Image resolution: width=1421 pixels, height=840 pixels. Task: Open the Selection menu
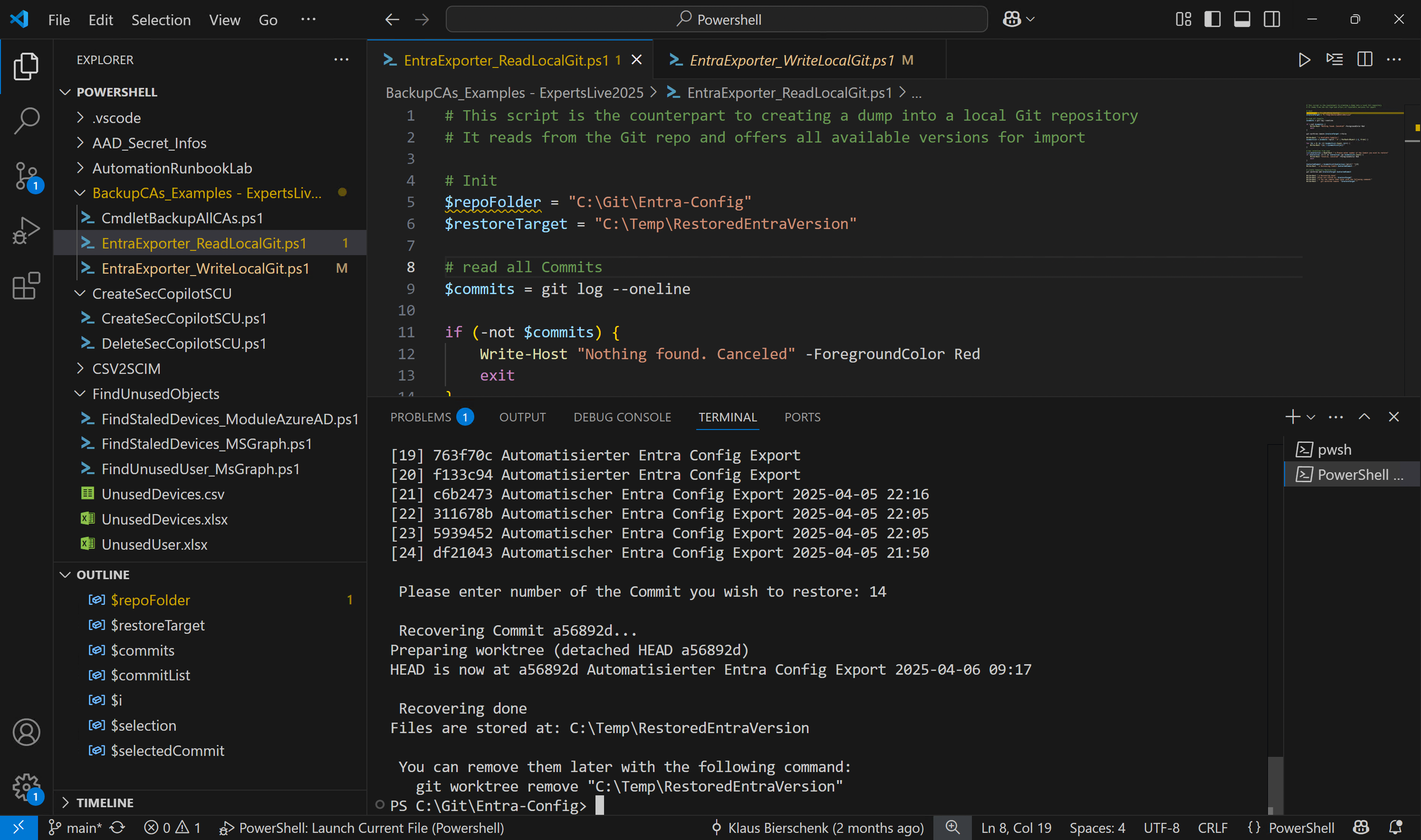click(x=161, y=20)
